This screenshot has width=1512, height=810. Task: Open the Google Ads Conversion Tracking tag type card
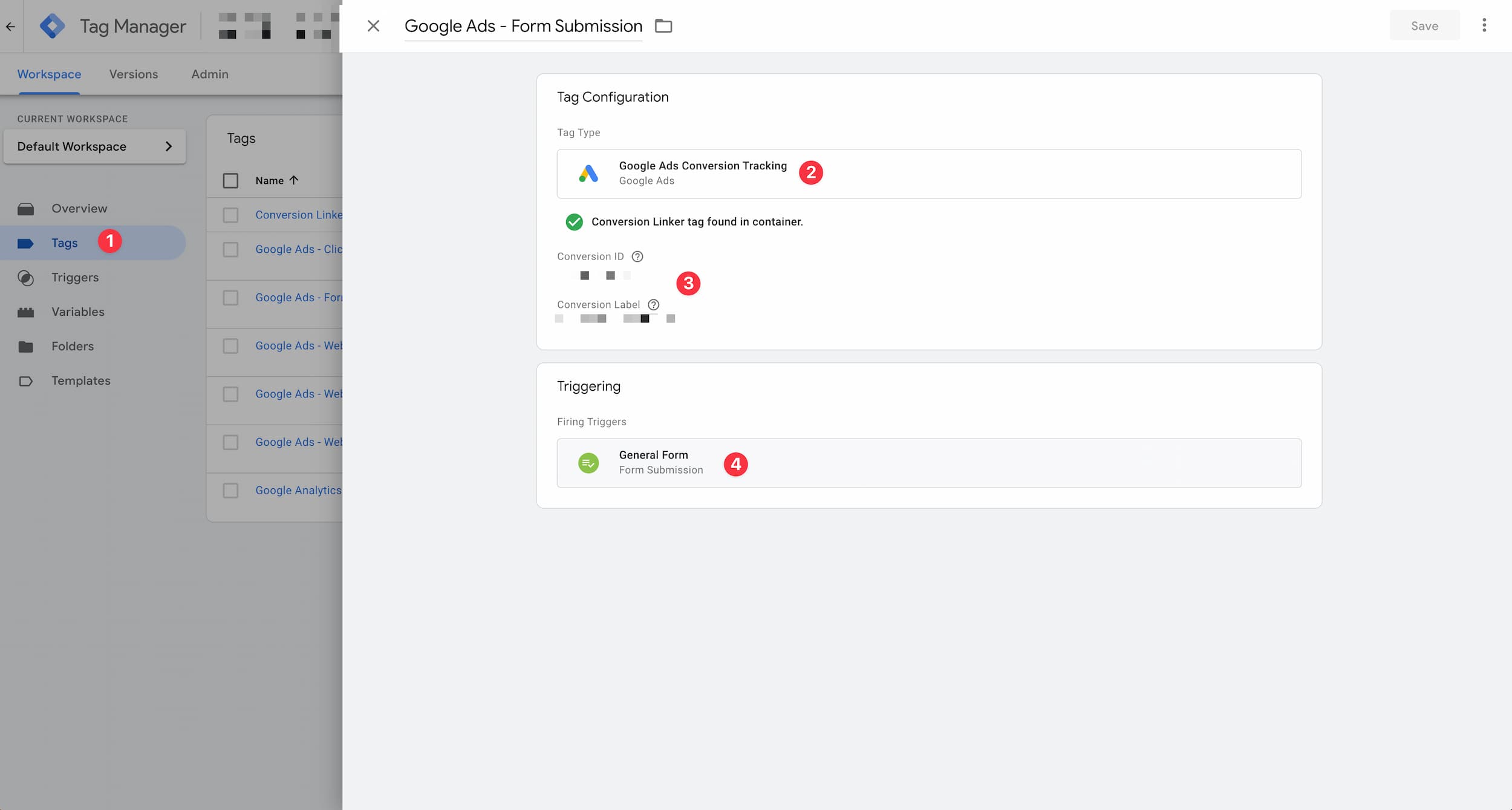[x=929, y=174]
